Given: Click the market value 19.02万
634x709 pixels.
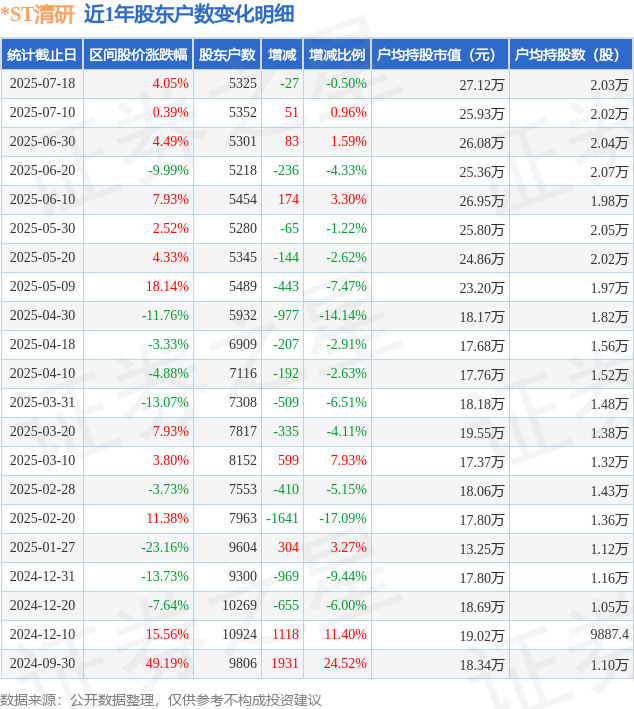Looking at the screenshot, I should coord(482,636).
